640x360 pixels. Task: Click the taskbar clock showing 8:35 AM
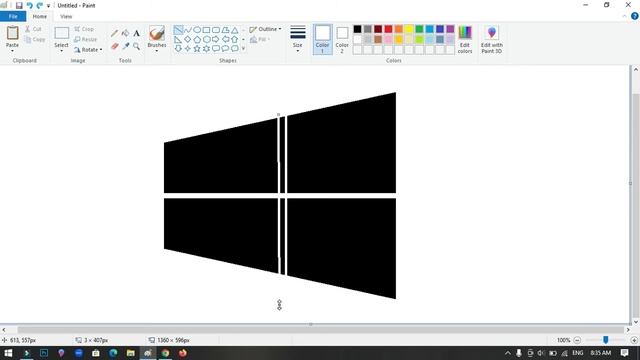click(600, 353)
